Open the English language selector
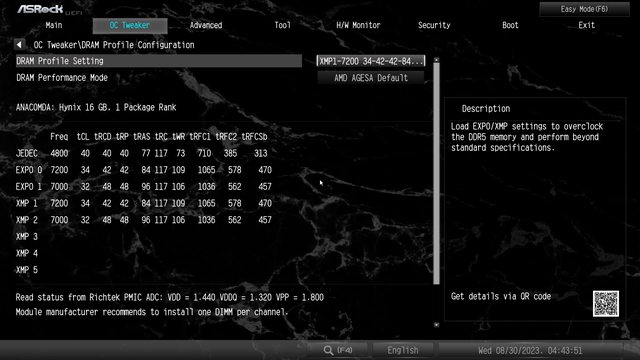 click(x=402, y=350)
